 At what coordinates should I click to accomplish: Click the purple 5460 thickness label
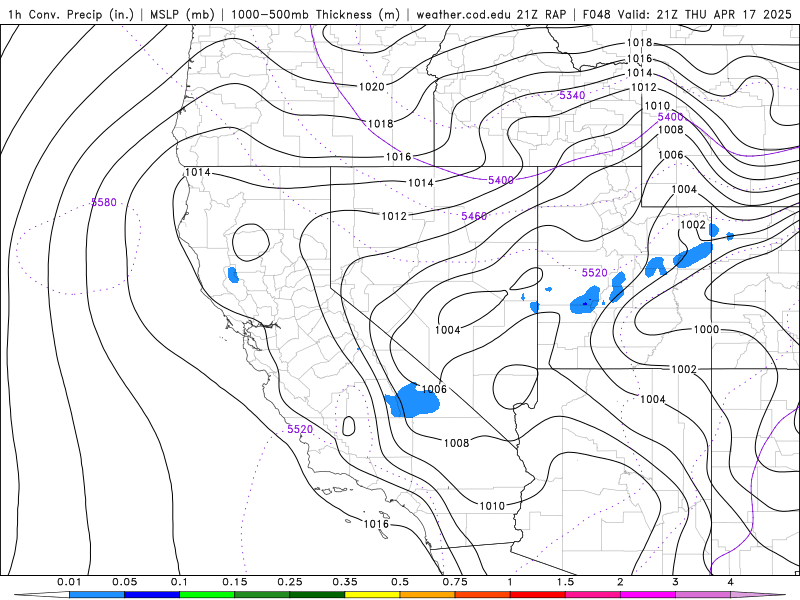474,216
